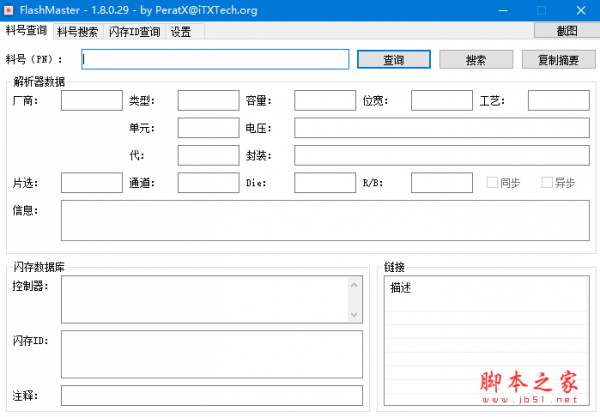The width and height of the screenshot is (600, 417).
Task: Click the 信息 info text area
Action: coord(325,220)
